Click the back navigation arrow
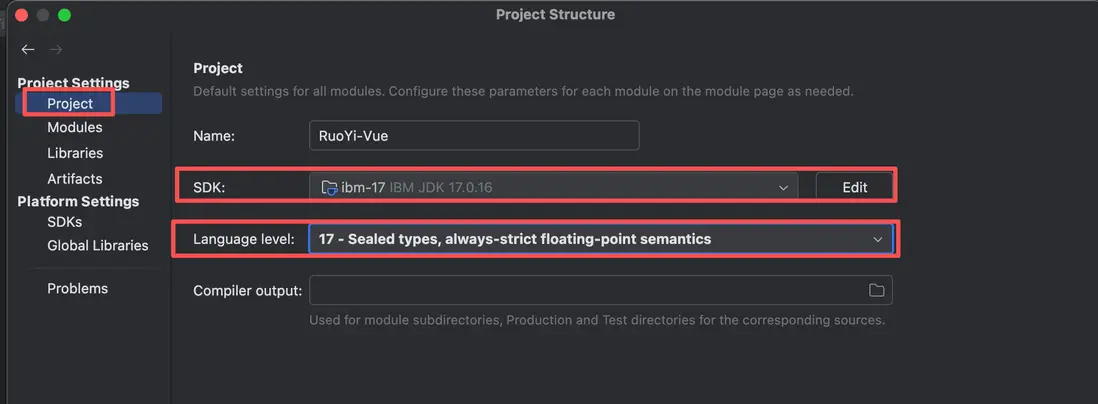 pos(28,49)
